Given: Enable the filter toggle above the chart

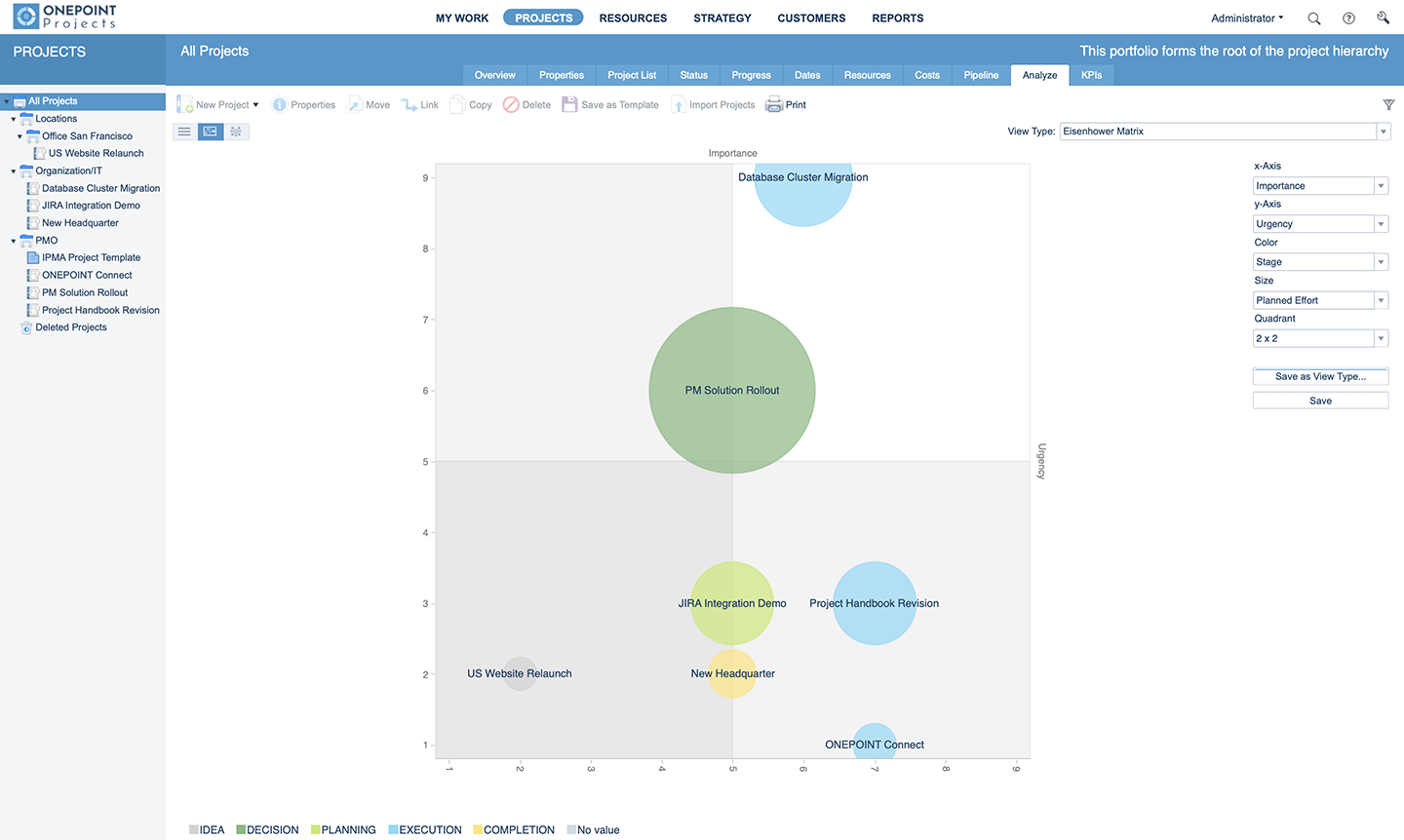Looking at the screenshot, I should click(1388, 104).
